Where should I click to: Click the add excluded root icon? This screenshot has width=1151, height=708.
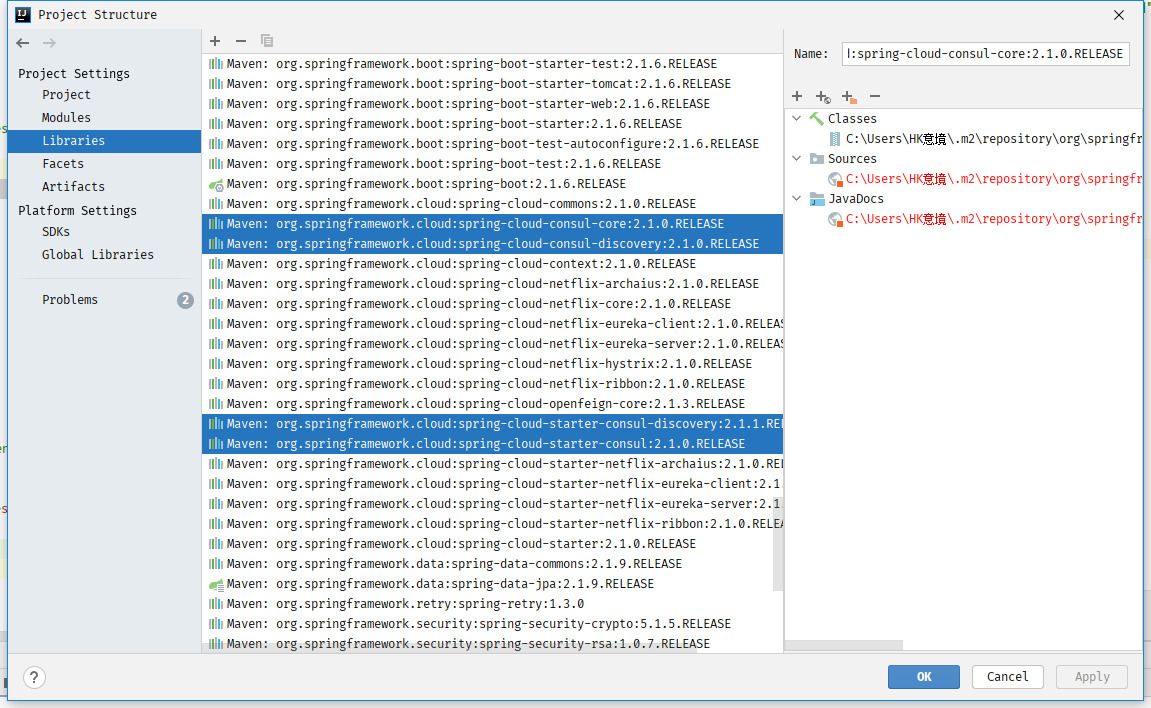pos(849,97)
